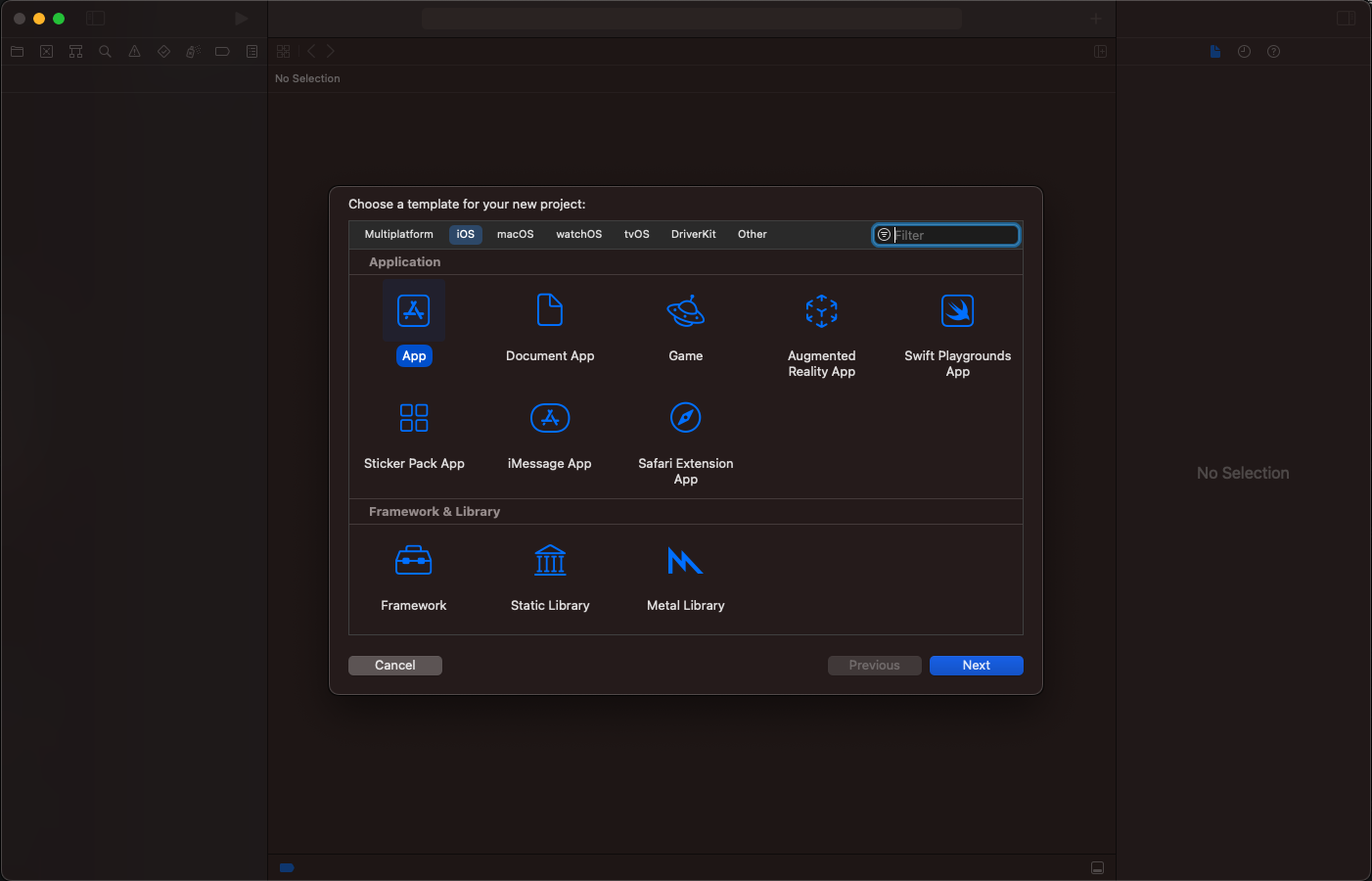Viewport: 1372px width, 881px height.
Task: Click the Library plus button in toolbar
Action: click(x=1096, y=19)
